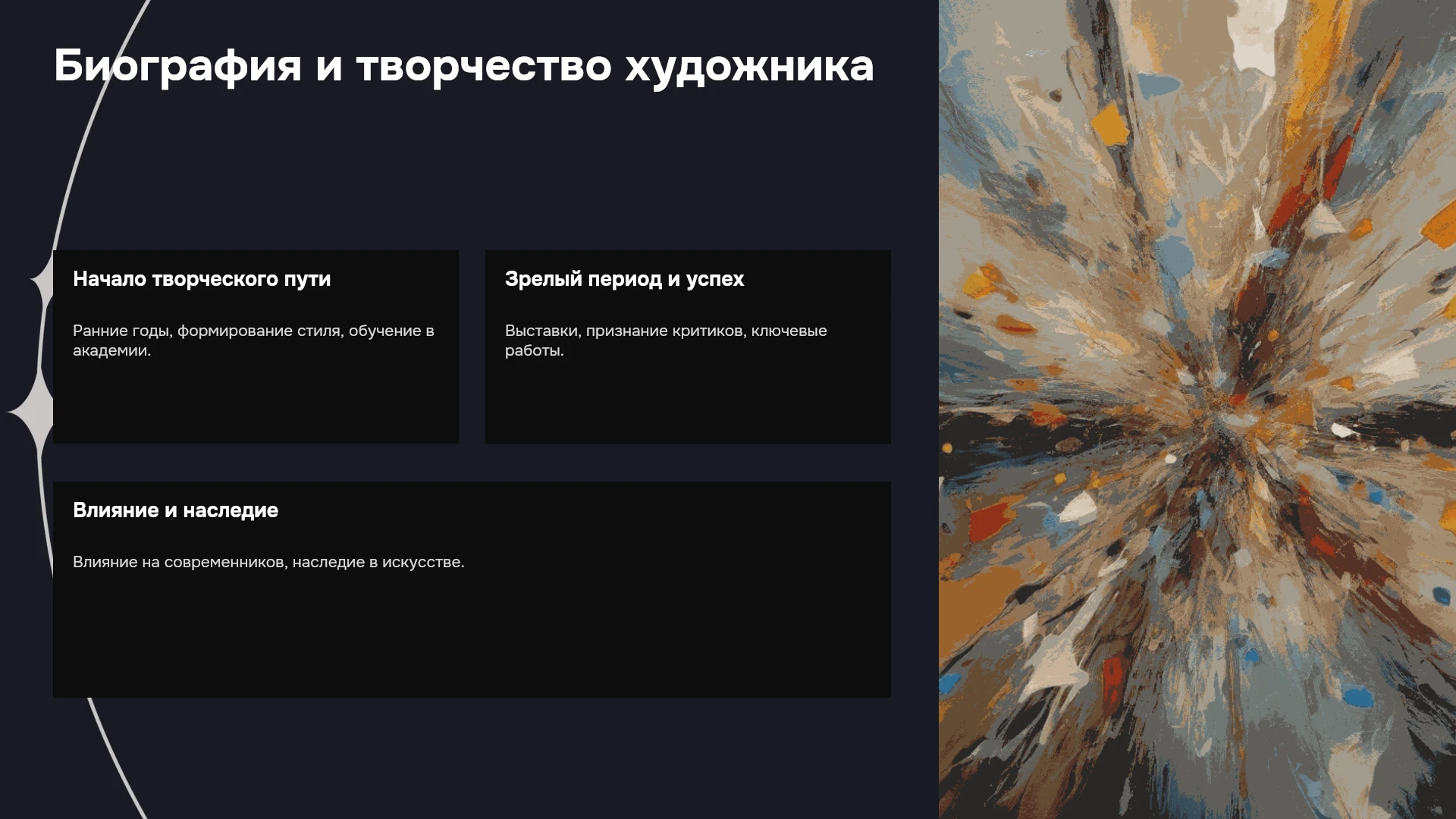This screenshot has height=819, width=1456.
Task: Select the heading 'Влияние и наследие'
Action: point(175,510)
